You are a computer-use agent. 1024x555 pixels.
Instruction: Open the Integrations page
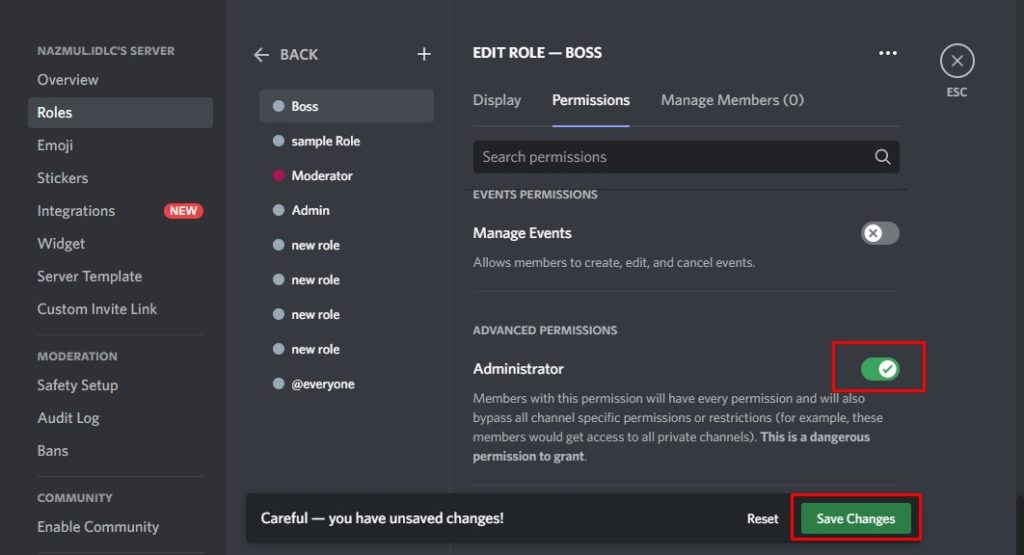point(76,211)
